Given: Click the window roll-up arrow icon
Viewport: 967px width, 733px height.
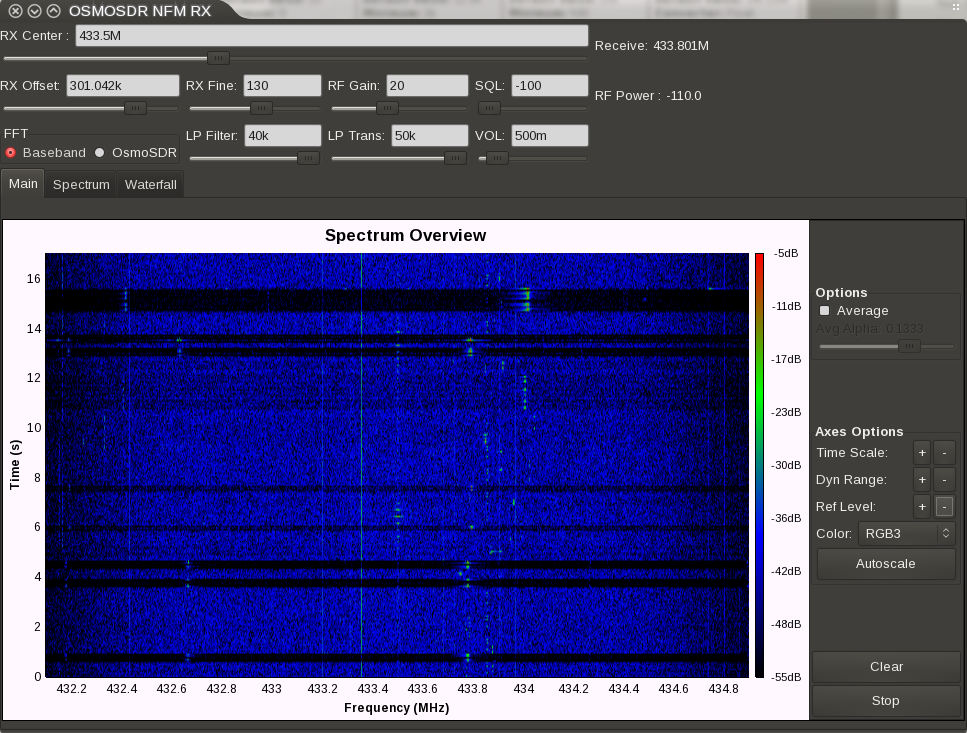Looking at the screenshot, I should point(53,11).
